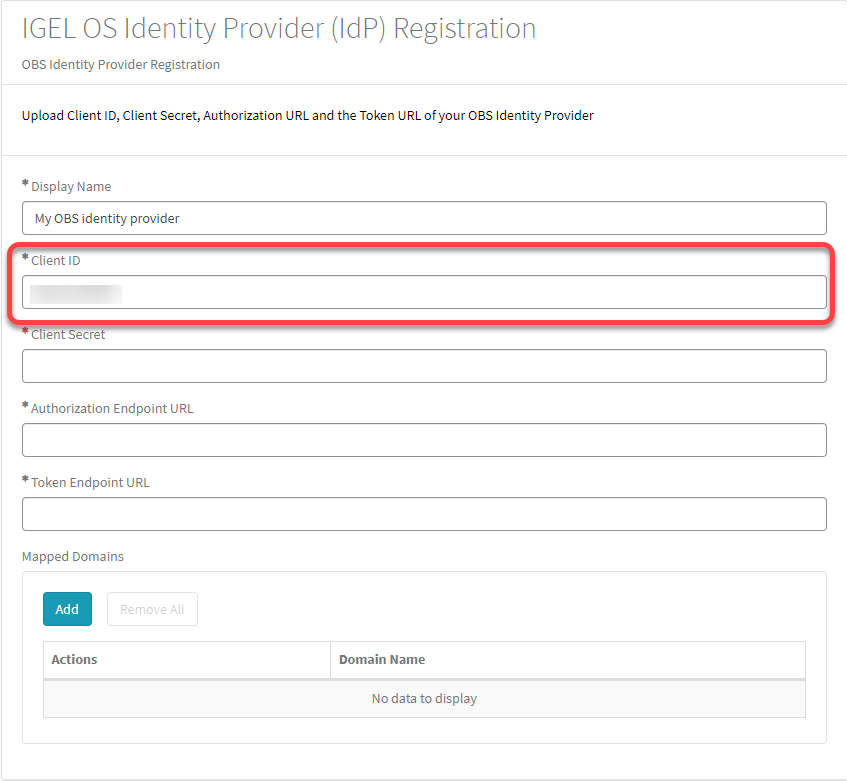This screenshot has height=781, width=847.
Task: Click inside the highlighted Client ID field
Action: (x=424, y=292)
